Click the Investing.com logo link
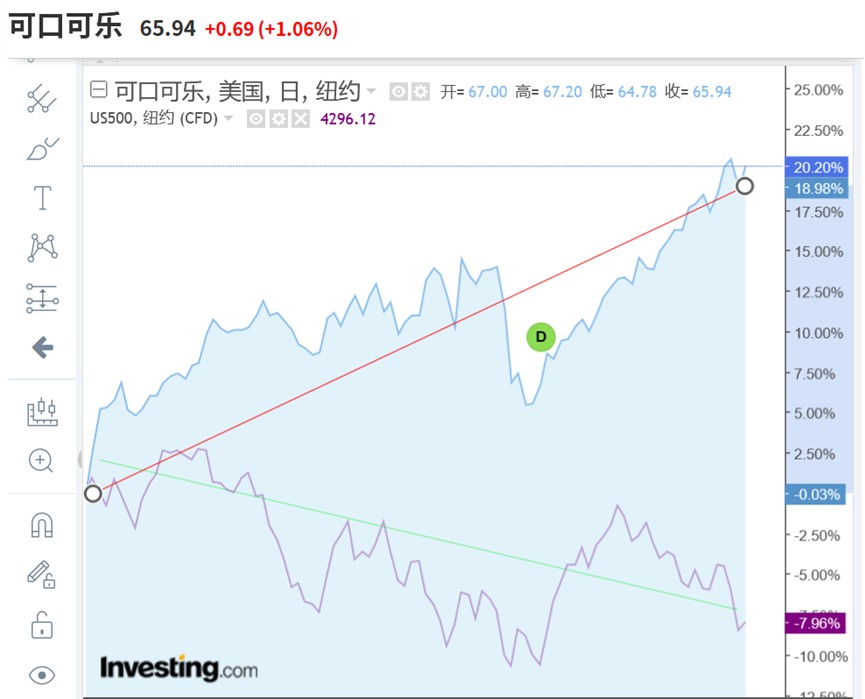 (178, 667)
